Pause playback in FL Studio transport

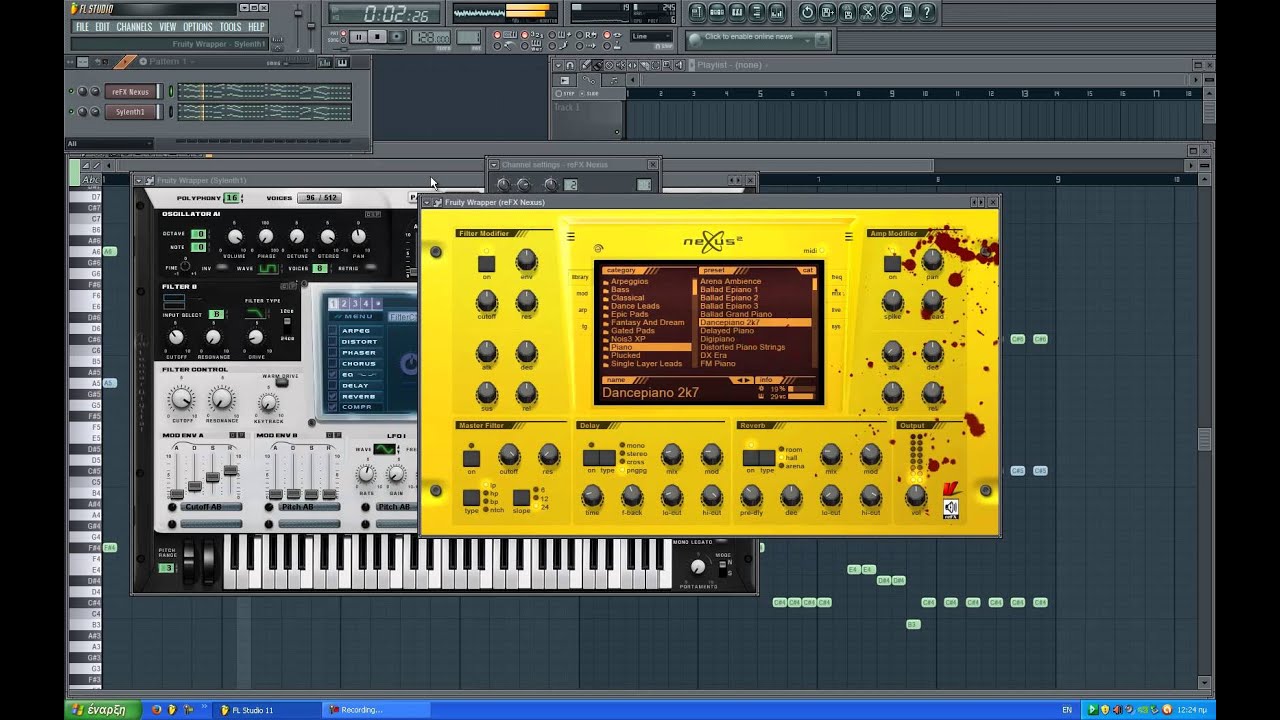pyautogui.click(x=358, y=37)
